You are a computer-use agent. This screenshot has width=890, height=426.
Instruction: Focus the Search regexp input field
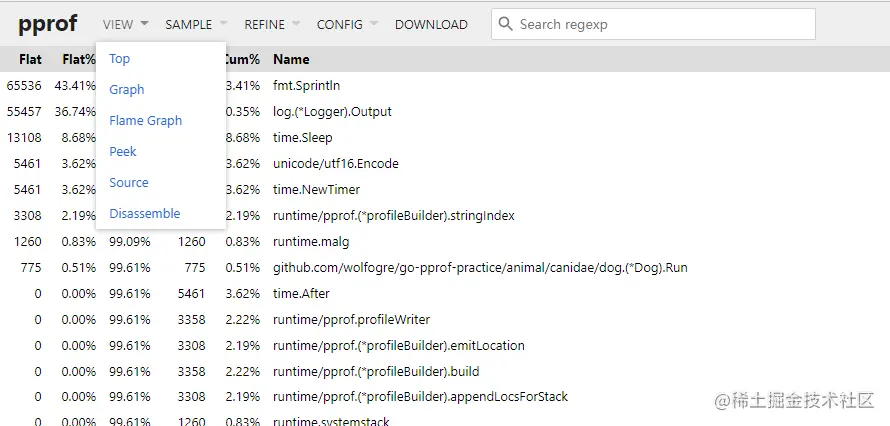pos(660,24)
